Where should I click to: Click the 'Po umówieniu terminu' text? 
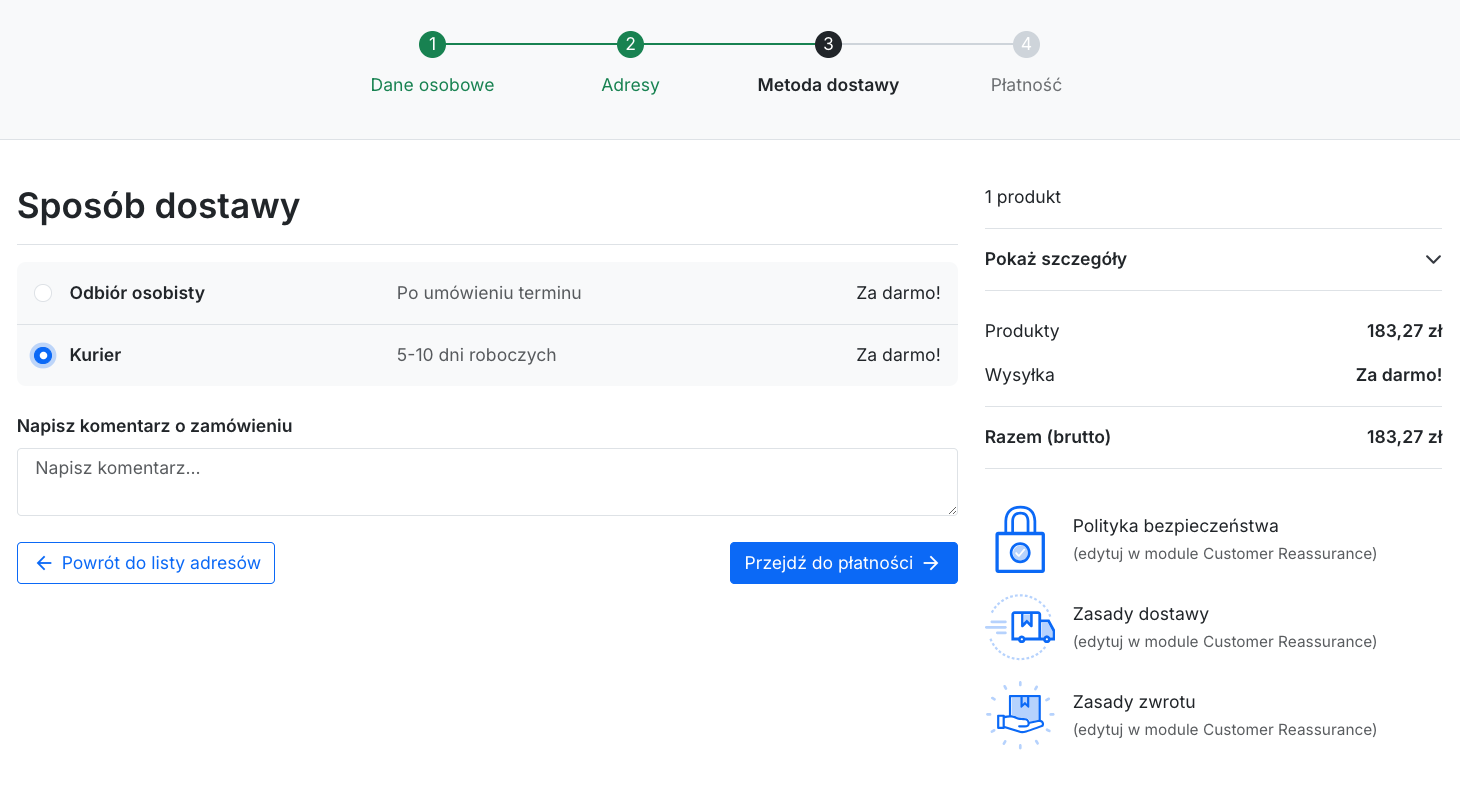pos(489,293)
